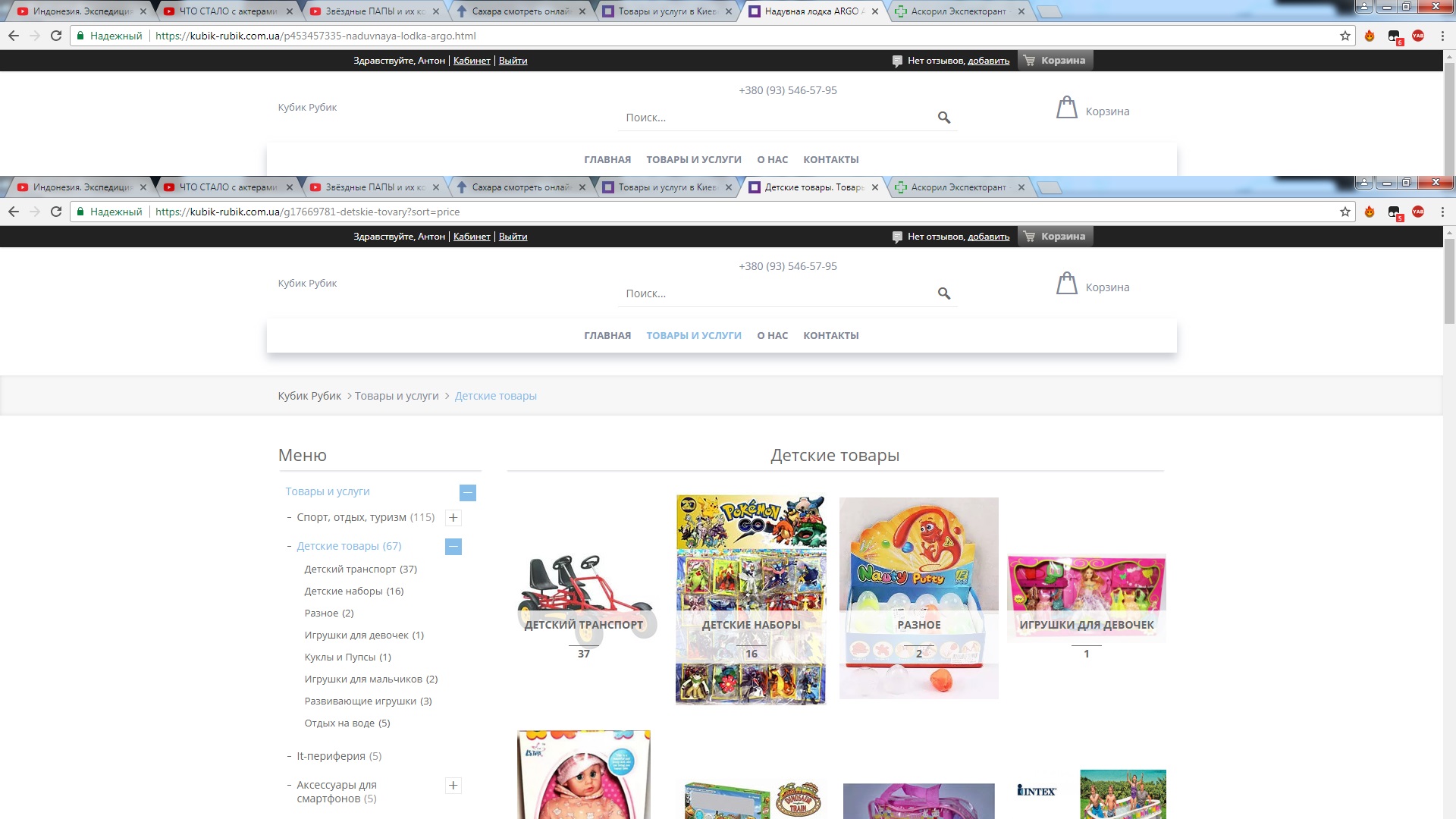Open It-периферия (5) category
The width and height of the screenshot is (1456, 819).
click(x=339, y=756)
